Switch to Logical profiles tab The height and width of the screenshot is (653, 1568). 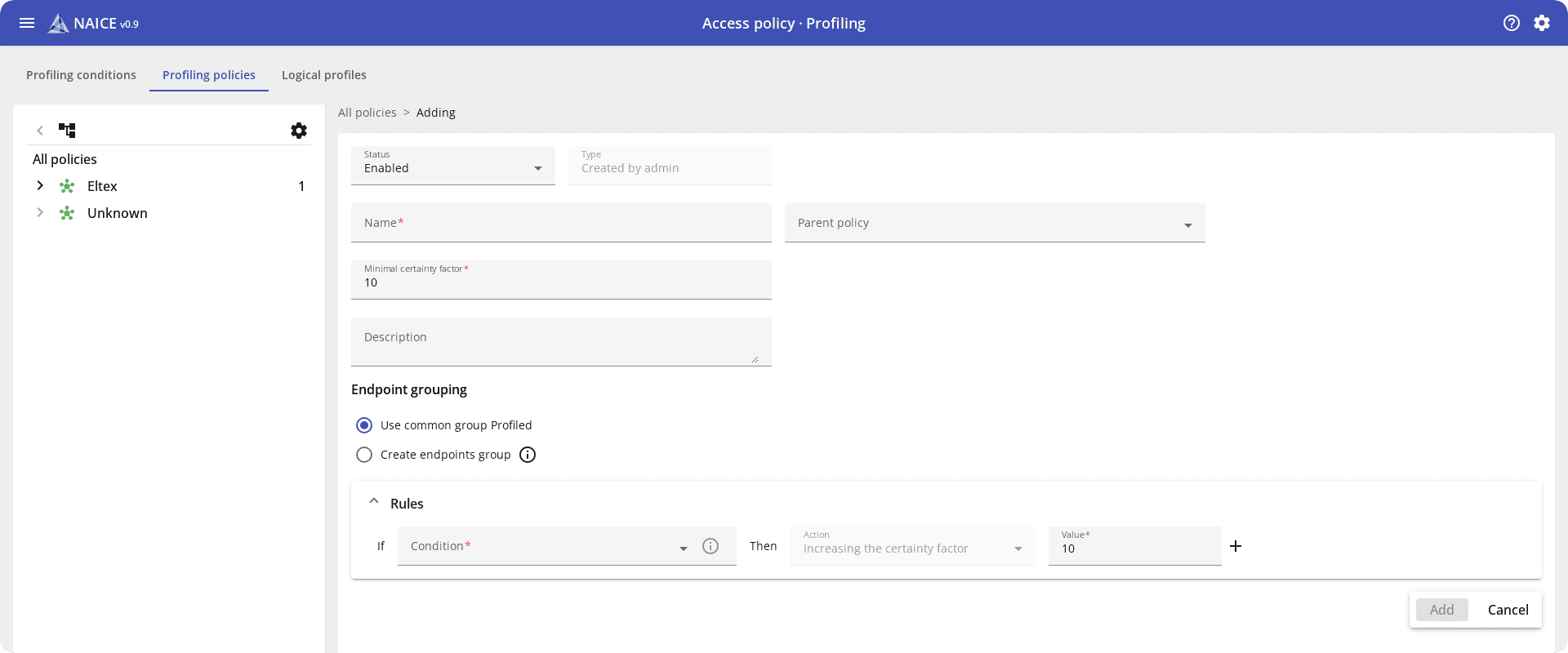[323, 75]
